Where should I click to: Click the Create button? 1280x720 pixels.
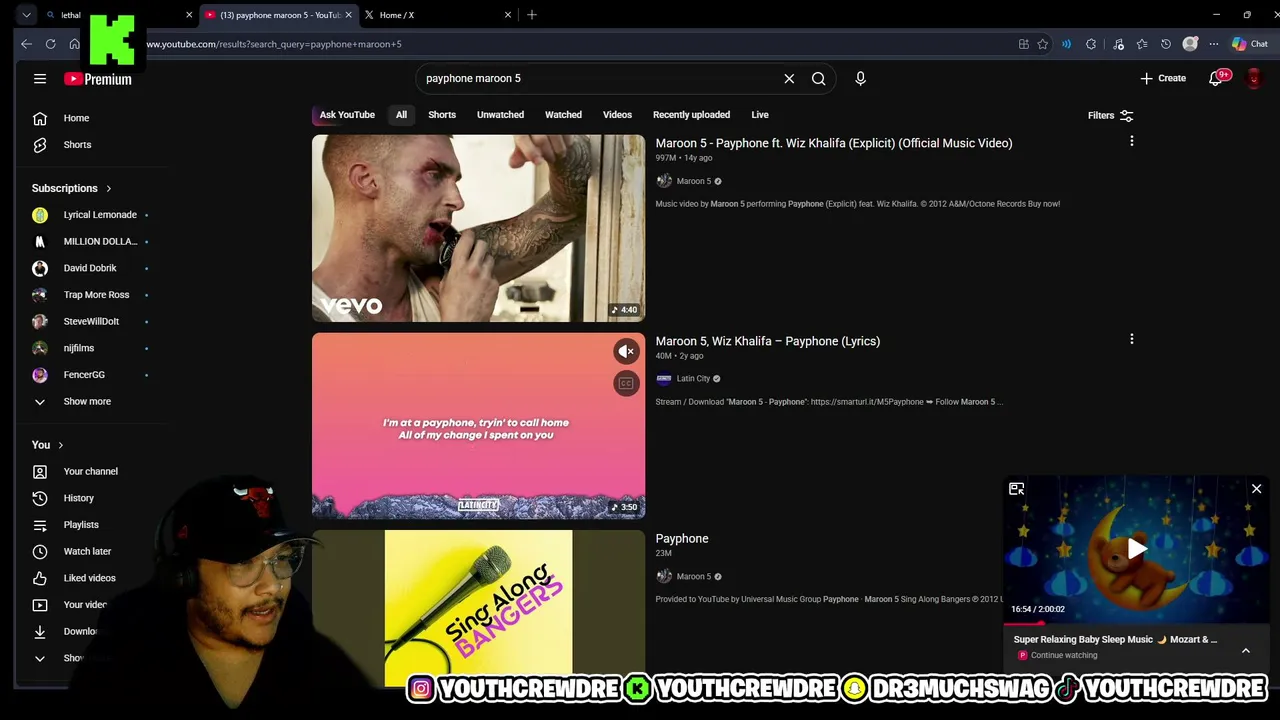tap(1163, 78)
